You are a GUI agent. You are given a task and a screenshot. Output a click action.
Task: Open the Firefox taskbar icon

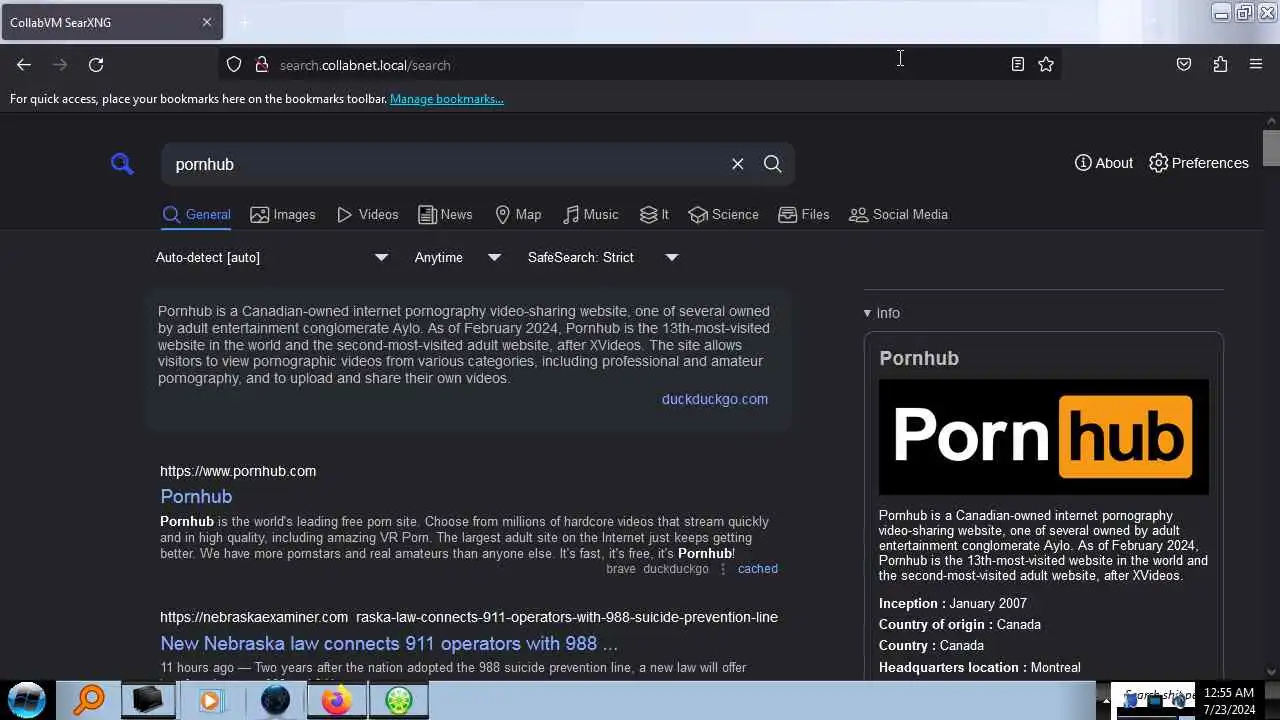[x=336, y=700]
